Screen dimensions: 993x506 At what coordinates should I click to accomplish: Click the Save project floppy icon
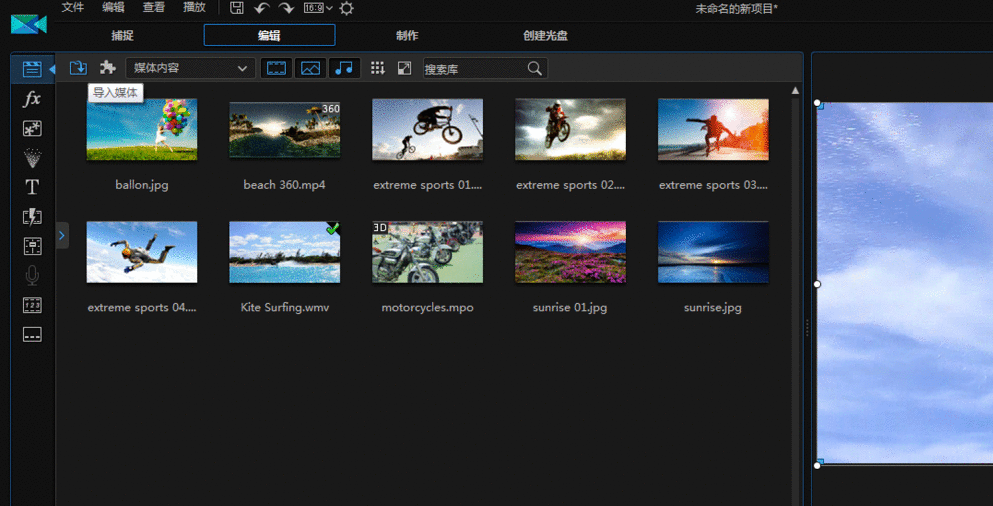tap(237, 8)
